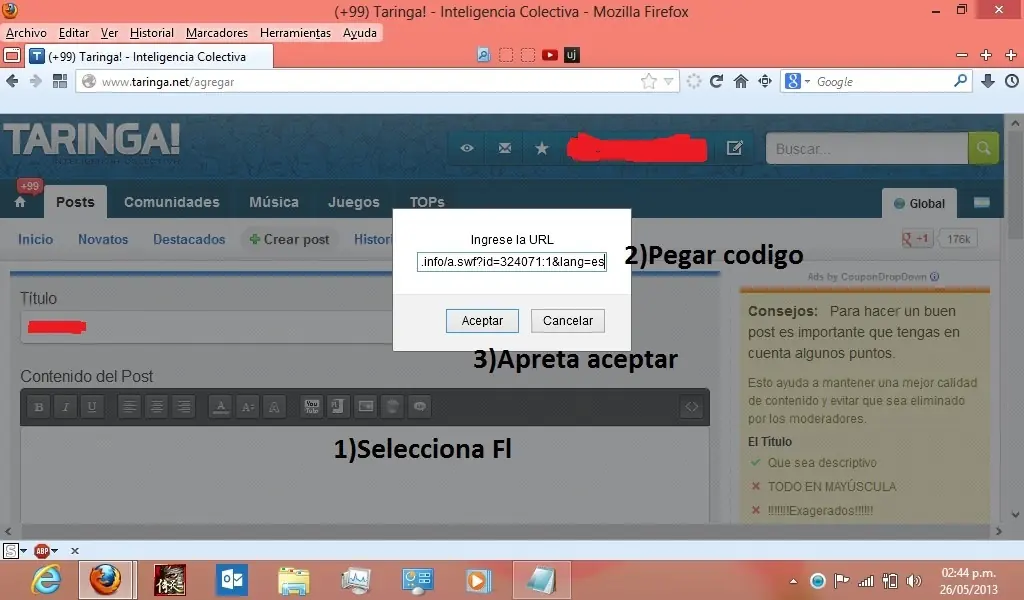Screen dimensions: 1024x600
Task: Insert a YouTube video in the post
Action: point(312,407)
